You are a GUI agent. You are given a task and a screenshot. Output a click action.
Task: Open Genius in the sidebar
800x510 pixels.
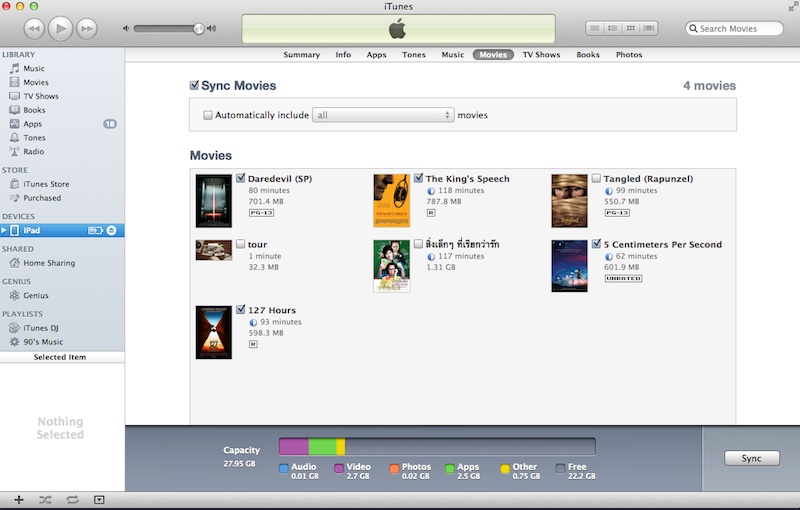(x=36, y=295)
